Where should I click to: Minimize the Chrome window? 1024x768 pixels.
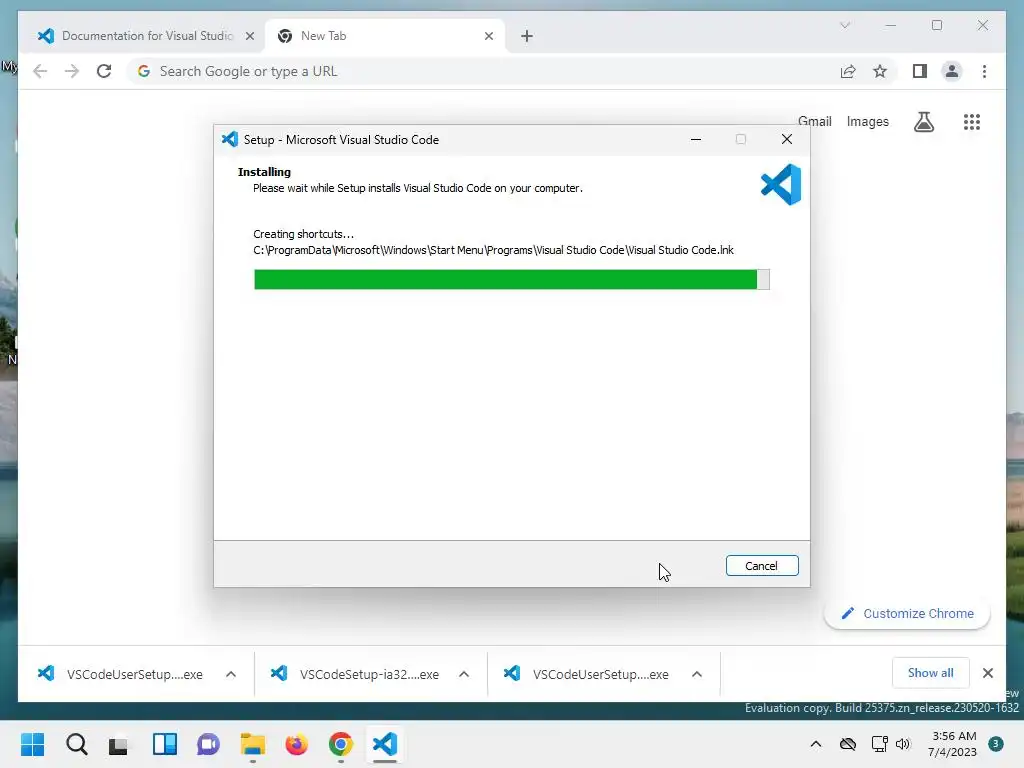point(891,25)
